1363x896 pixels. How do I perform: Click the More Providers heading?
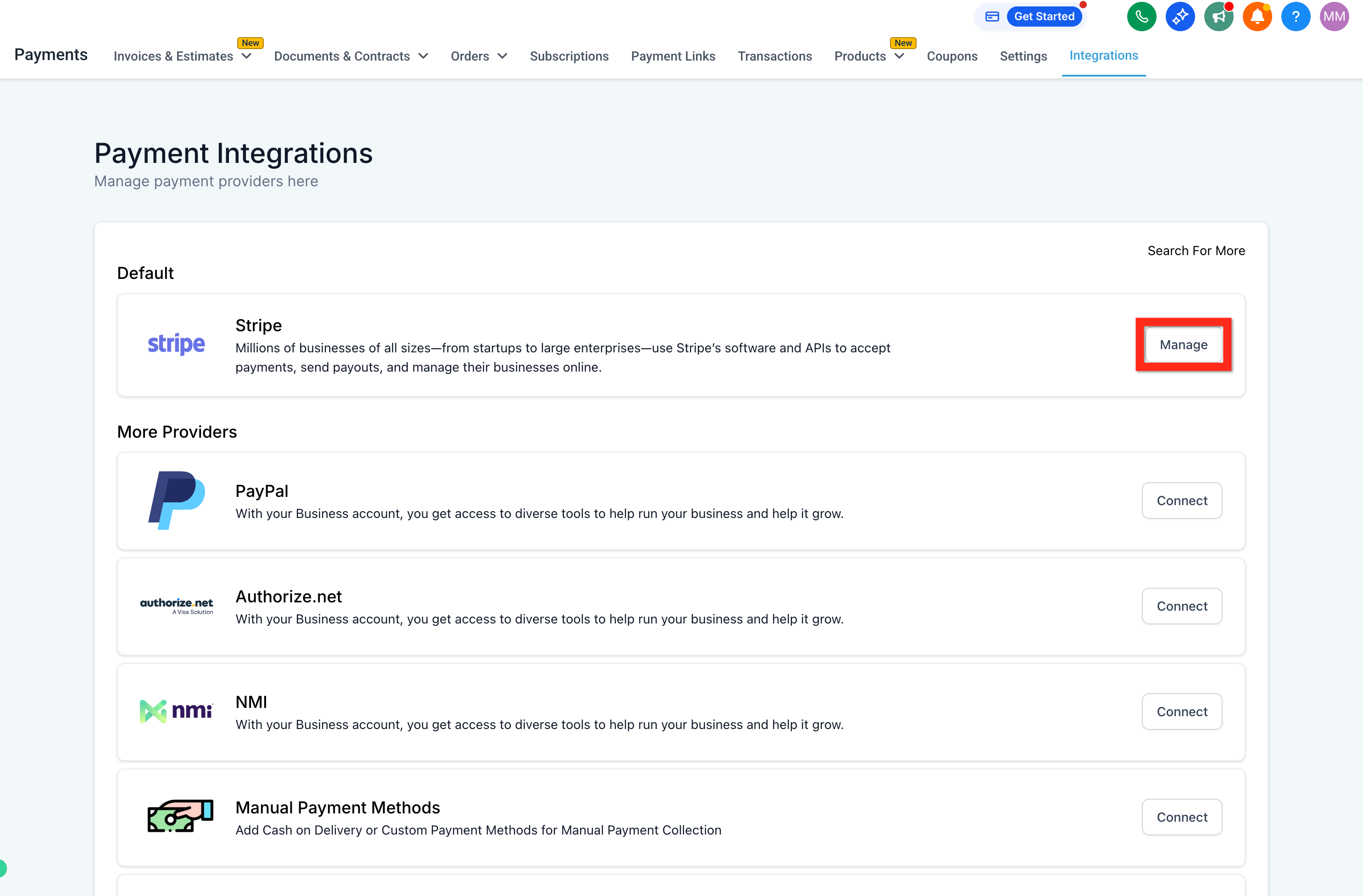(x=177, y=432)
